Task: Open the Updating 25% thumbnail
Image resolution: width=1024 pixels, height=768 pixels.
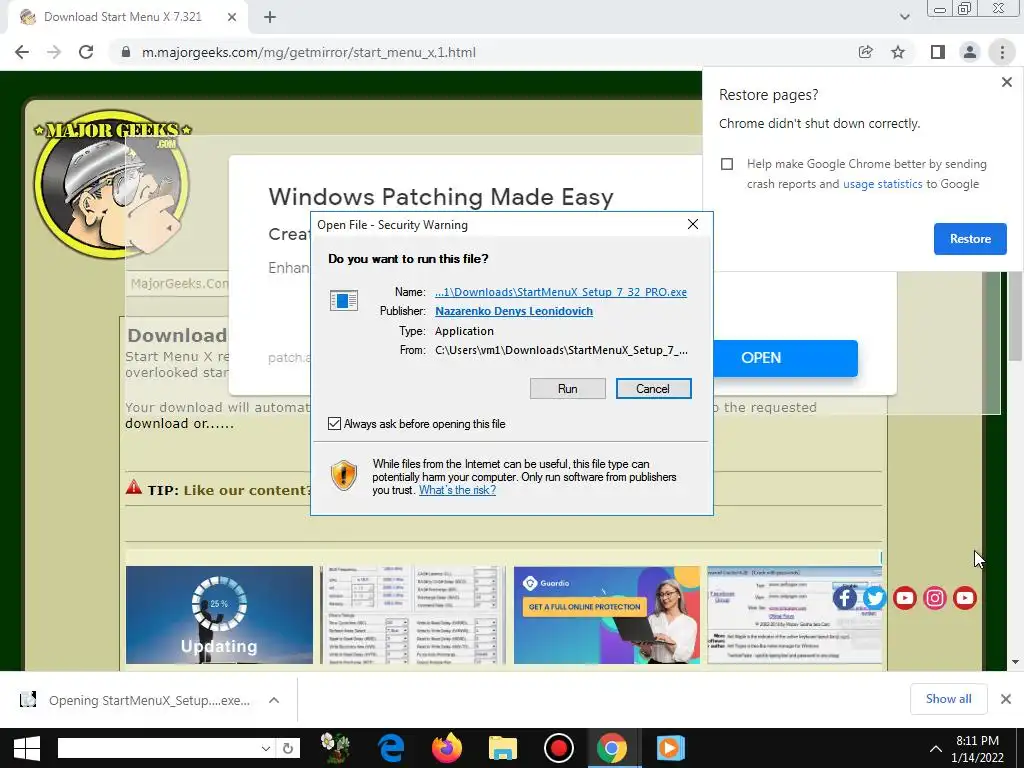Action: [219, 615]
